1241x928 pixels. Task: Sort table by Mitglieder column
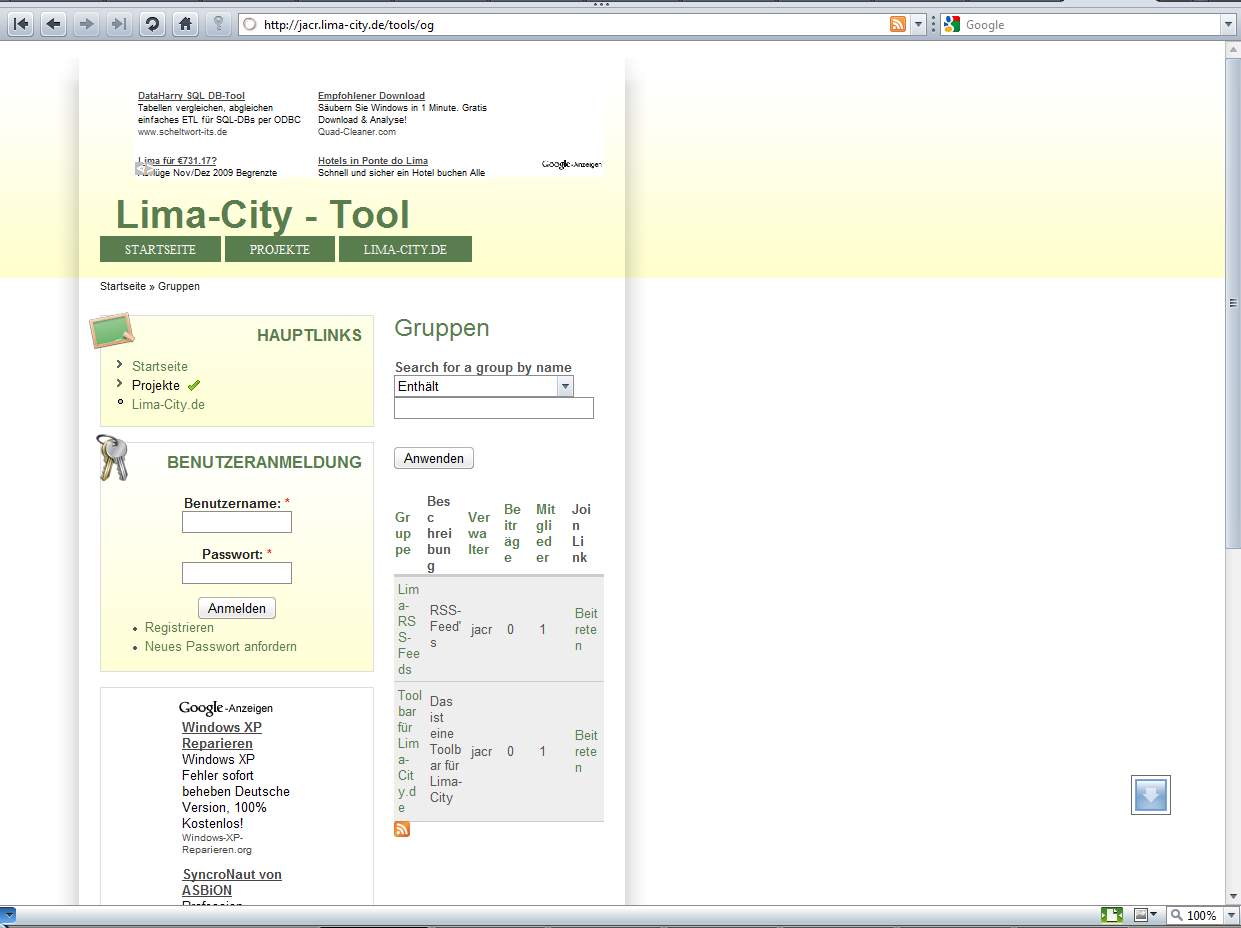[x=545, y=533]
